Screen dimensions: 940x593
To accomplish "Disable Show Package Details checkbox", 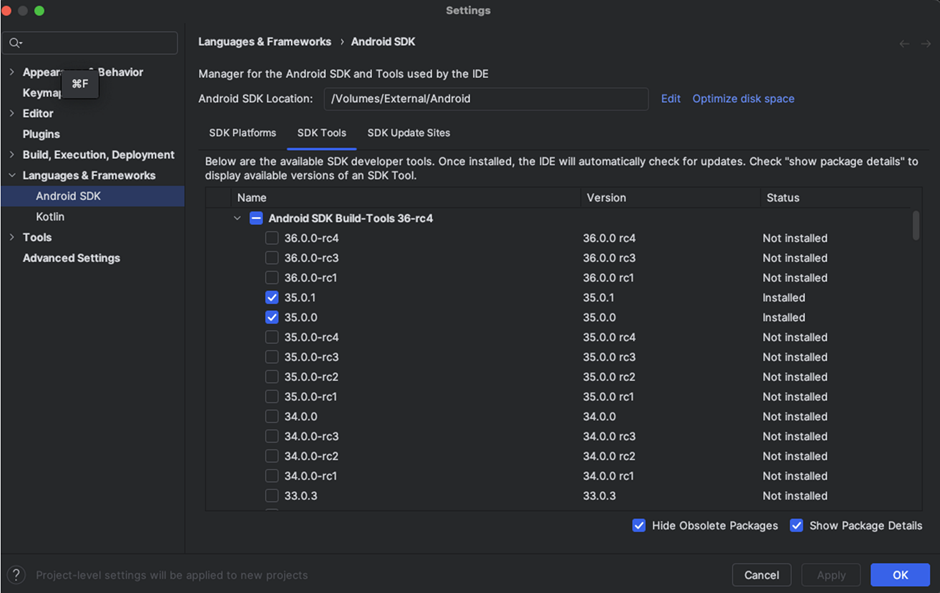I will click(796, 525).
